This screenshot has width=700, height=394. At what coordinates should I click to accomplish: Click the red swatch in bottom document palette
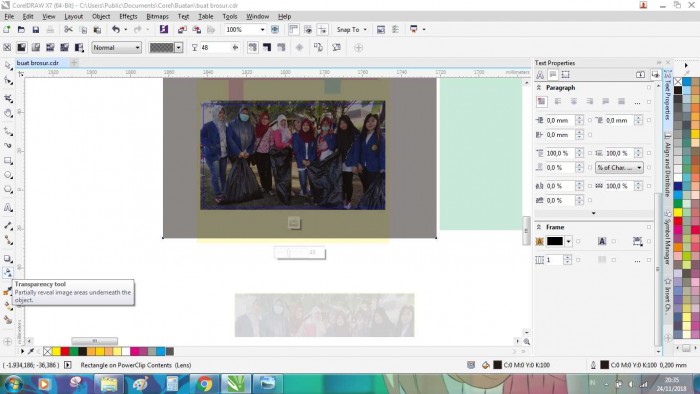(65, 352)
